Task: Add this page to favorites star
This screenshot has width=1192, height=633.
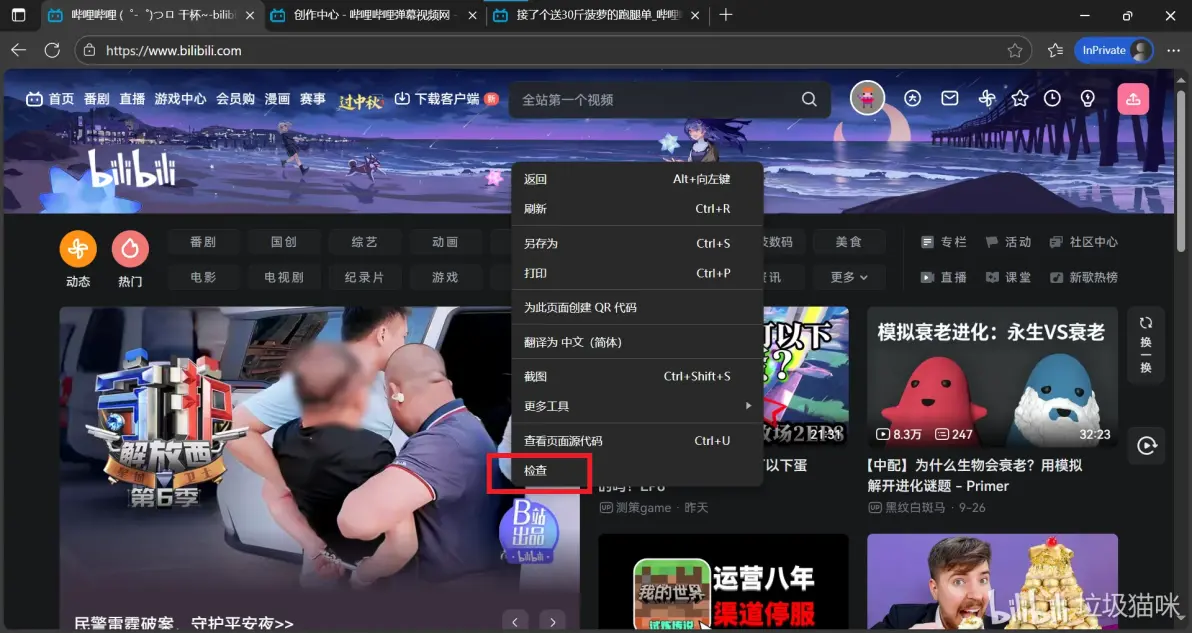Action: 1014,50
